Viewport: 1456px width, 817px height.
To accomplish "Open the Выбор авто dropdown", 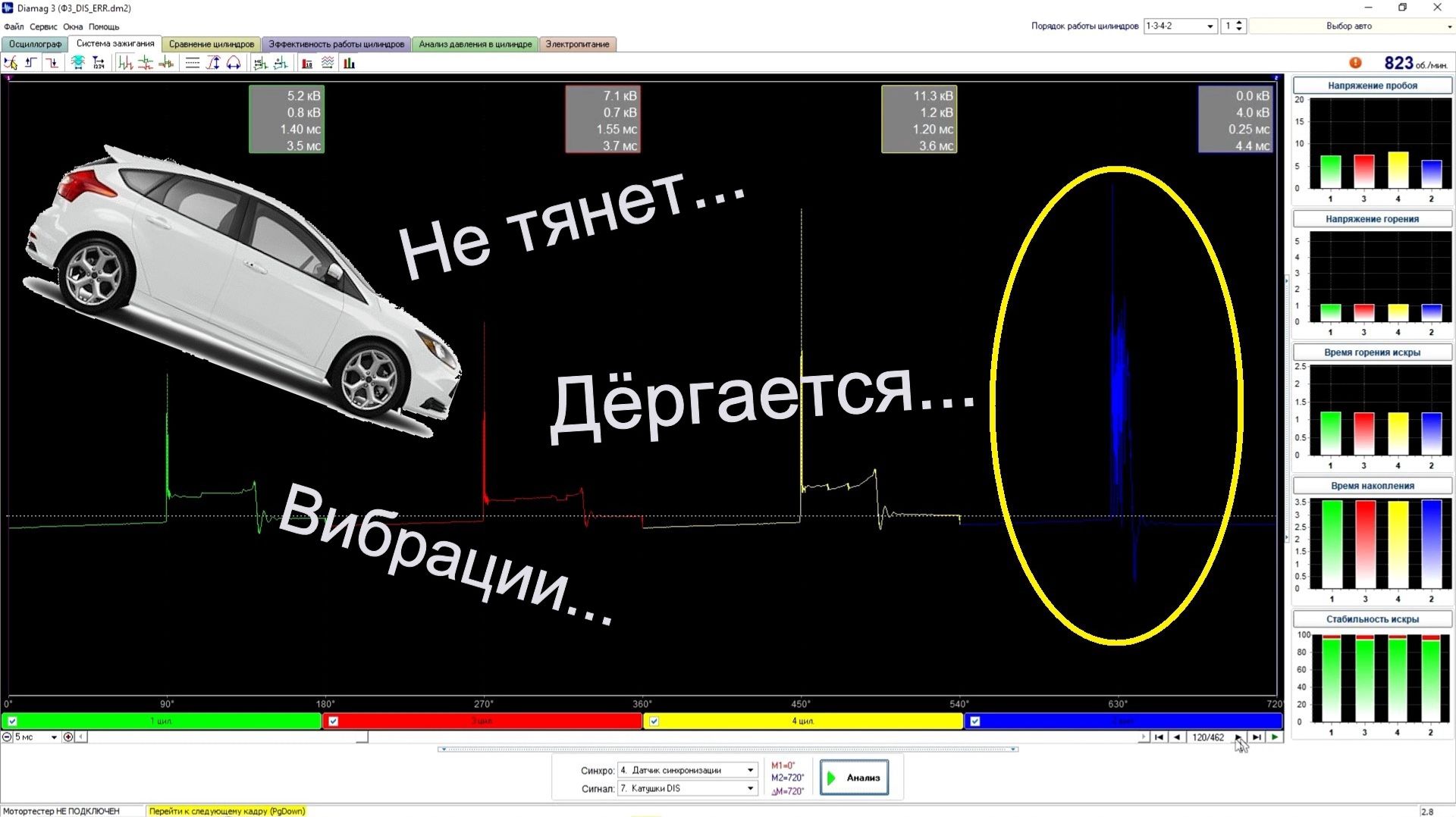I will coord(1351,26).
